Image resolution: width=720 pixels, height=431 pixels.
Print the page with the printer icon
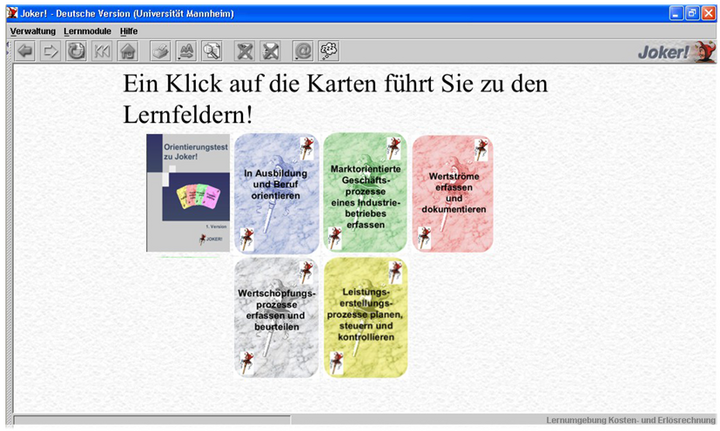160,51
